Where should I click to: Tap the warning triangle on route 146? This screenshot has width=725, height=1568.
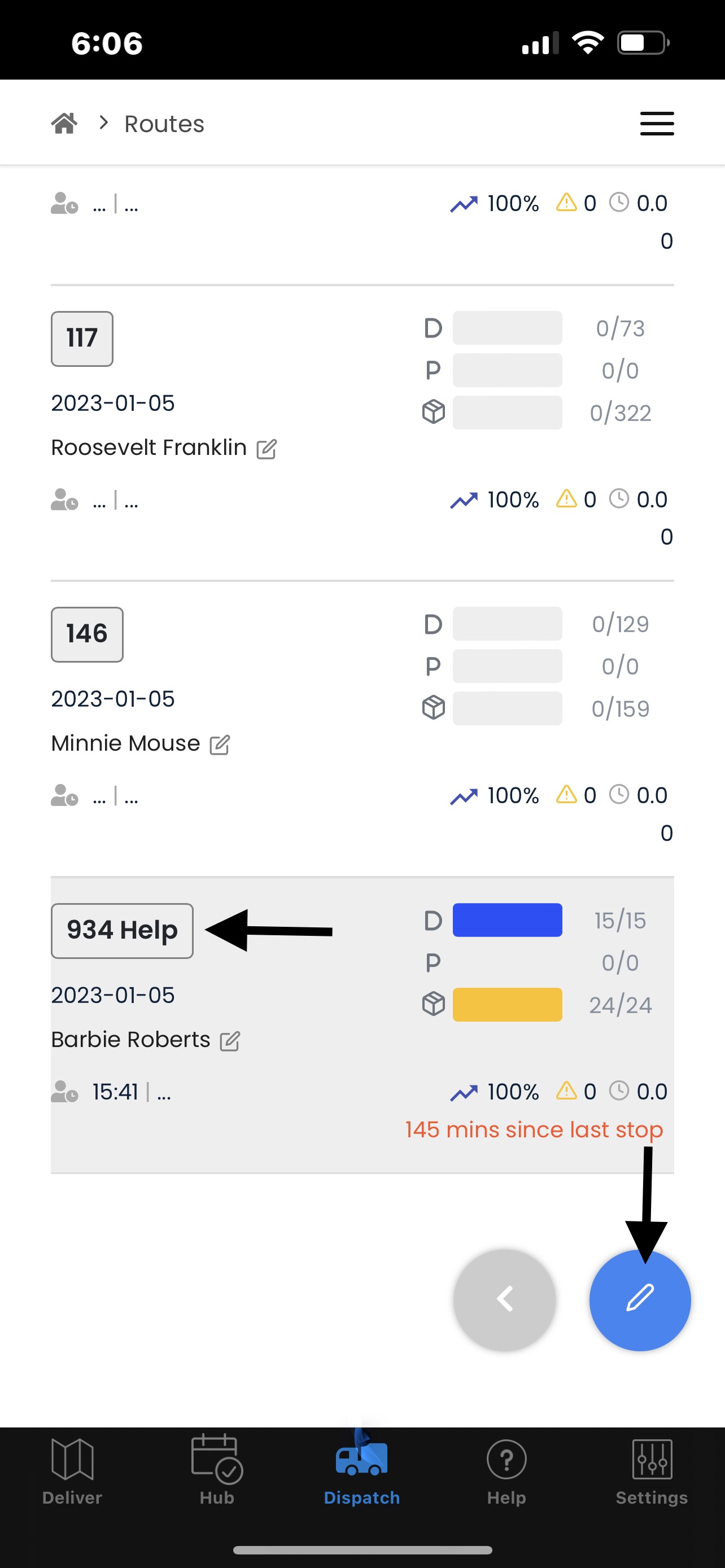[x=566, y=795]
